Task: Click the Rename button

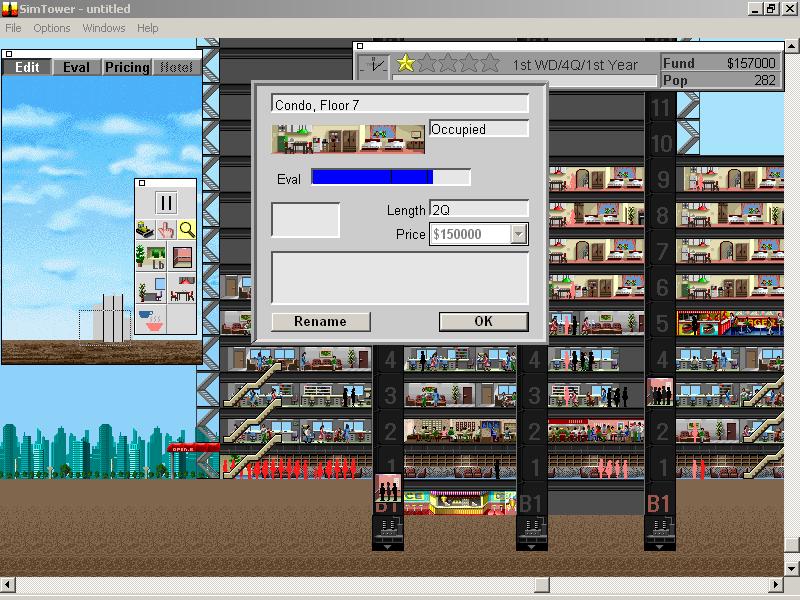Action: [320, 321]
